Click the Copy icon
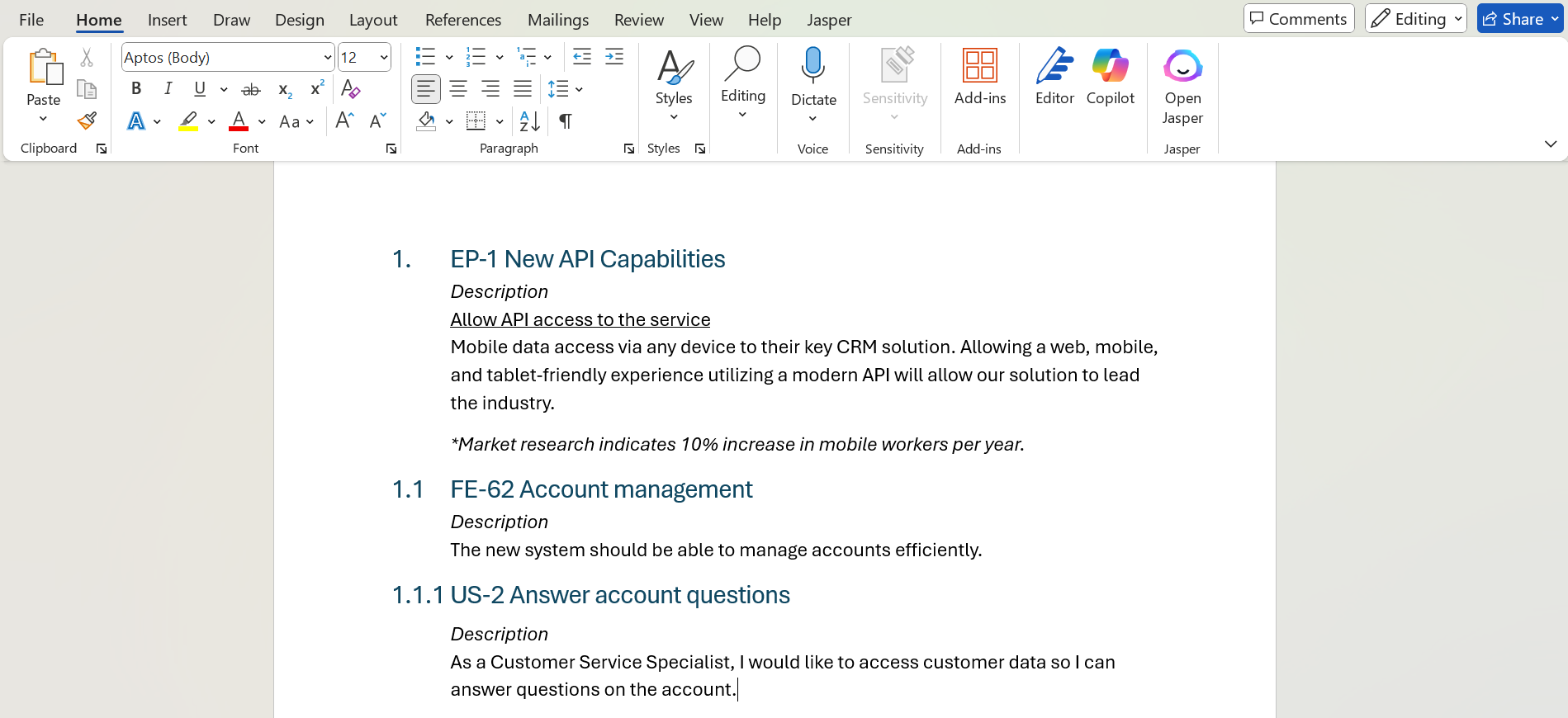The height and width of the screenshot is (718, 1568). coord(87,89)
